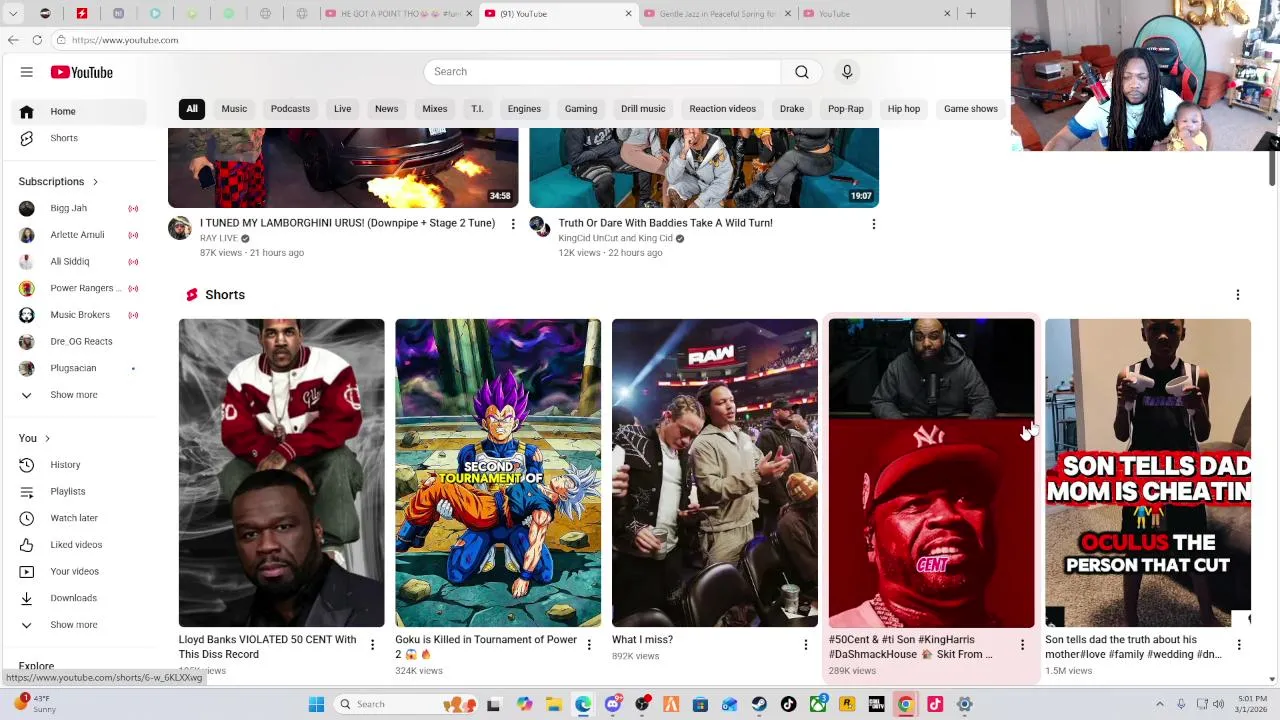Select the Game shows filter chip
Viewport: 1280px width, 720px height.
coord(971,109)
